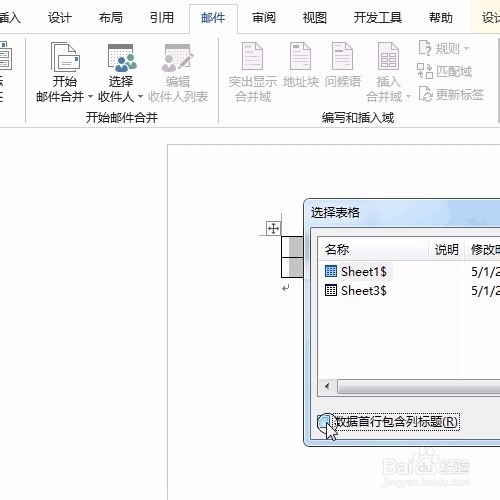The height and width of the screenshot is (500, 500).
Task: Click the 名称 column header
Action: click(373, 249)
